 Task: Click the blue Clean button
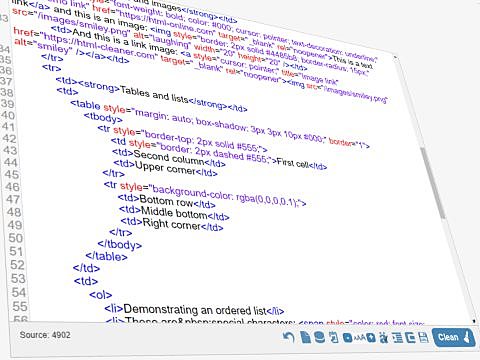454,337
